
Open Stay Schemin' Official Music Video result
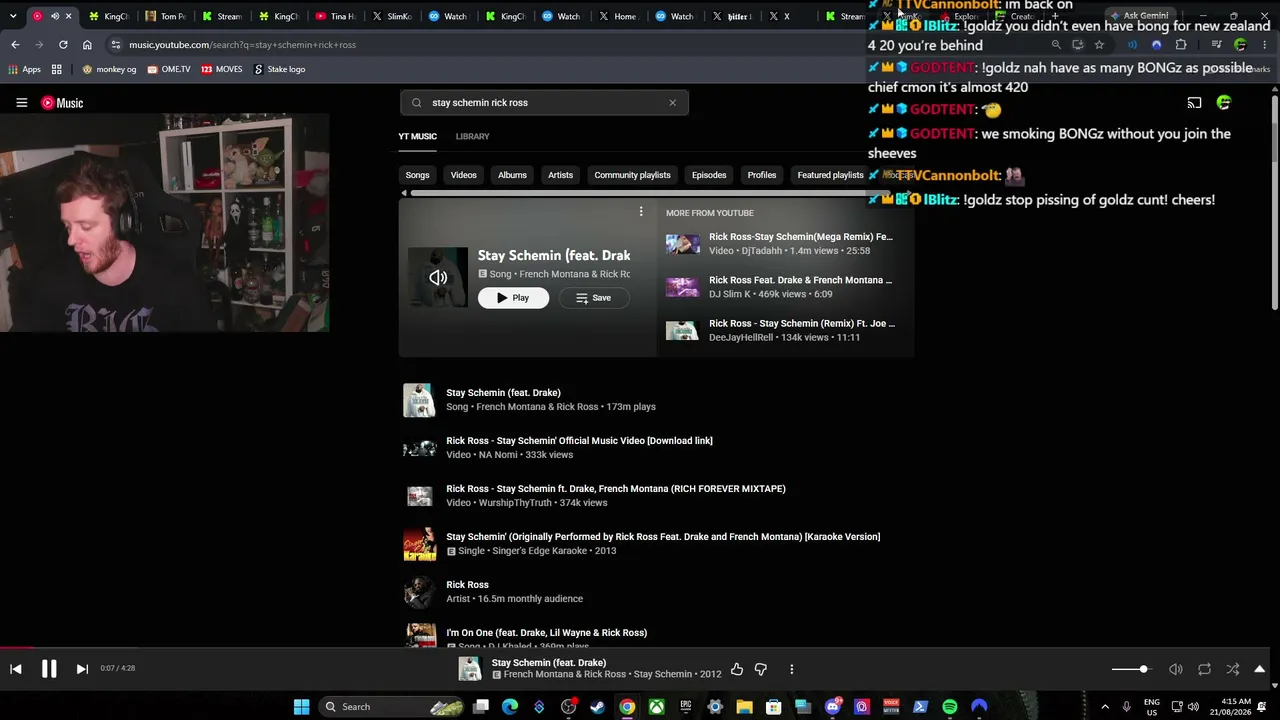(579, 441)
